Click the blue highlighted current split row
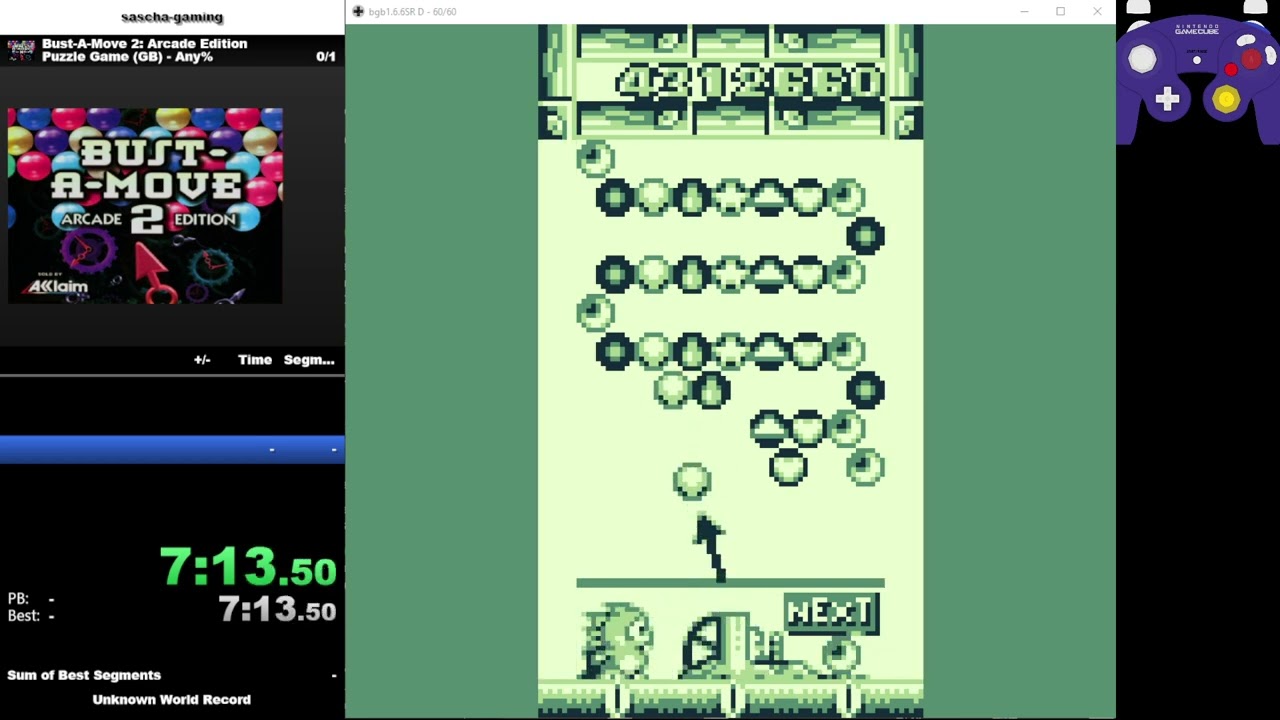Image resolution: width=1280 pixels, height=720 pixels. point(172,450)
